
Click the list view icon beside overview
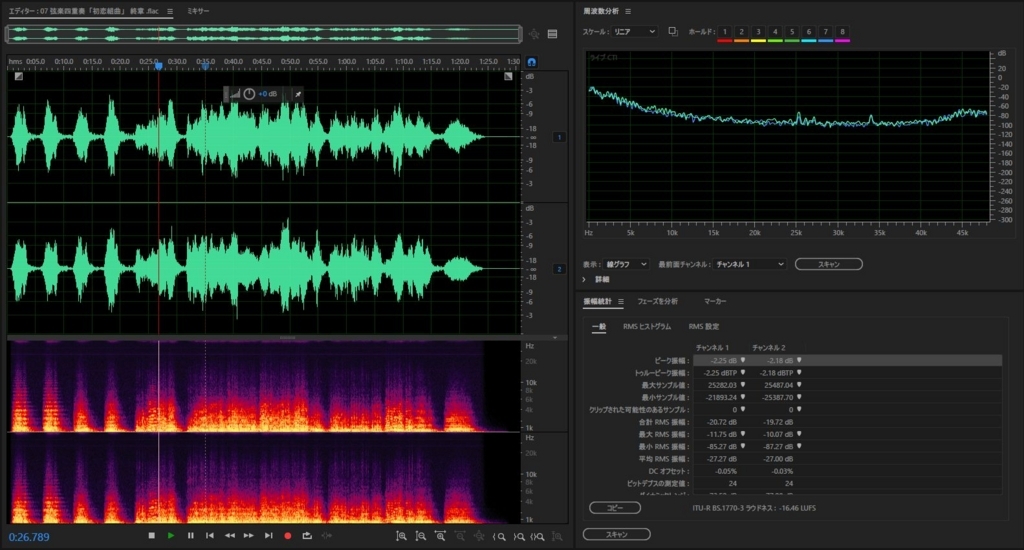552,34
